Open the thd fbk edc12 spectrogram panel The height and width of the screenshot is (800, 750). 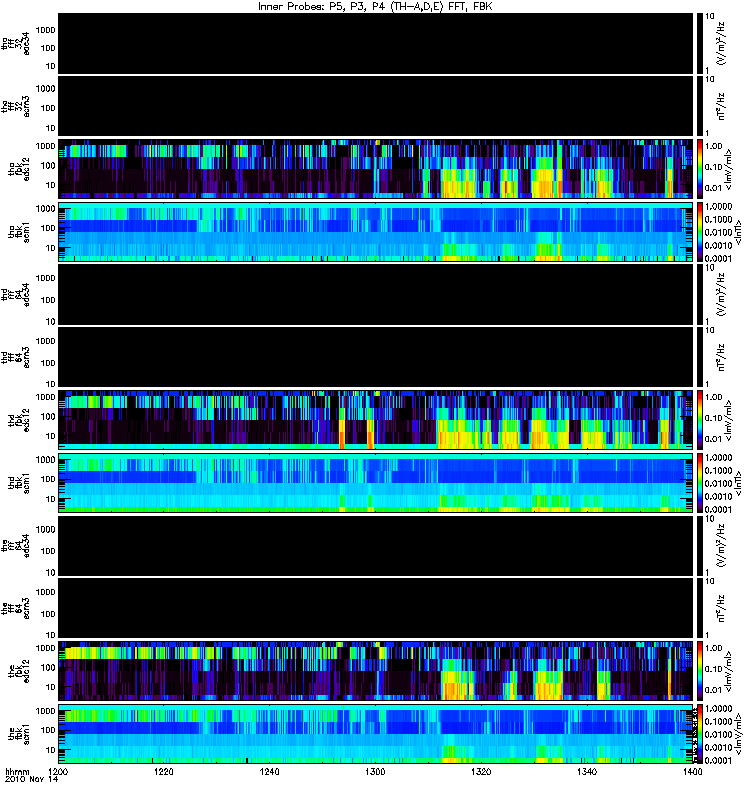point(376,420)
